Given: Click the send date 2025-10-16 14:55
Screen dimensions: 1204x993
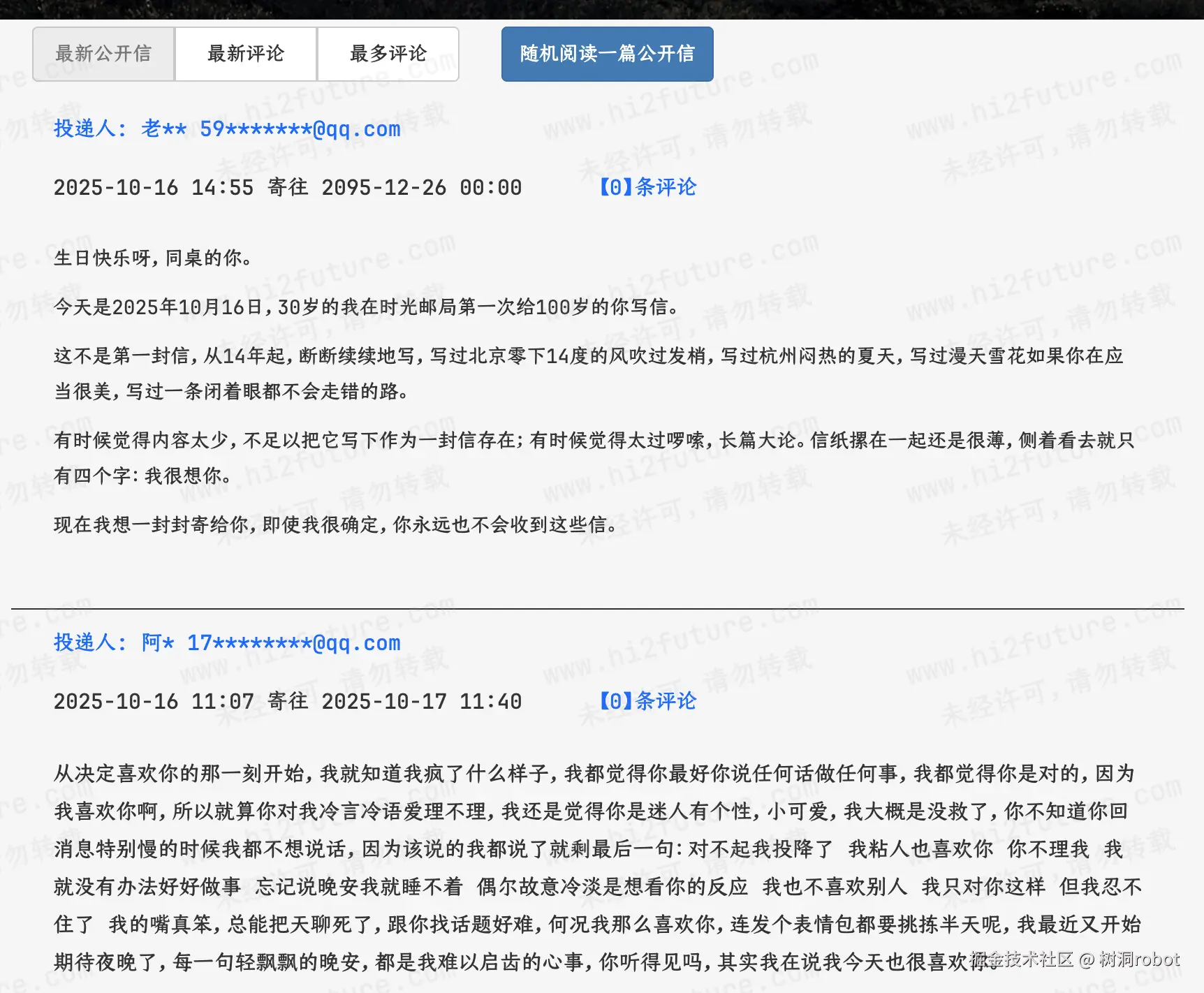Looking at the screenshot, I should coord(154,187).
